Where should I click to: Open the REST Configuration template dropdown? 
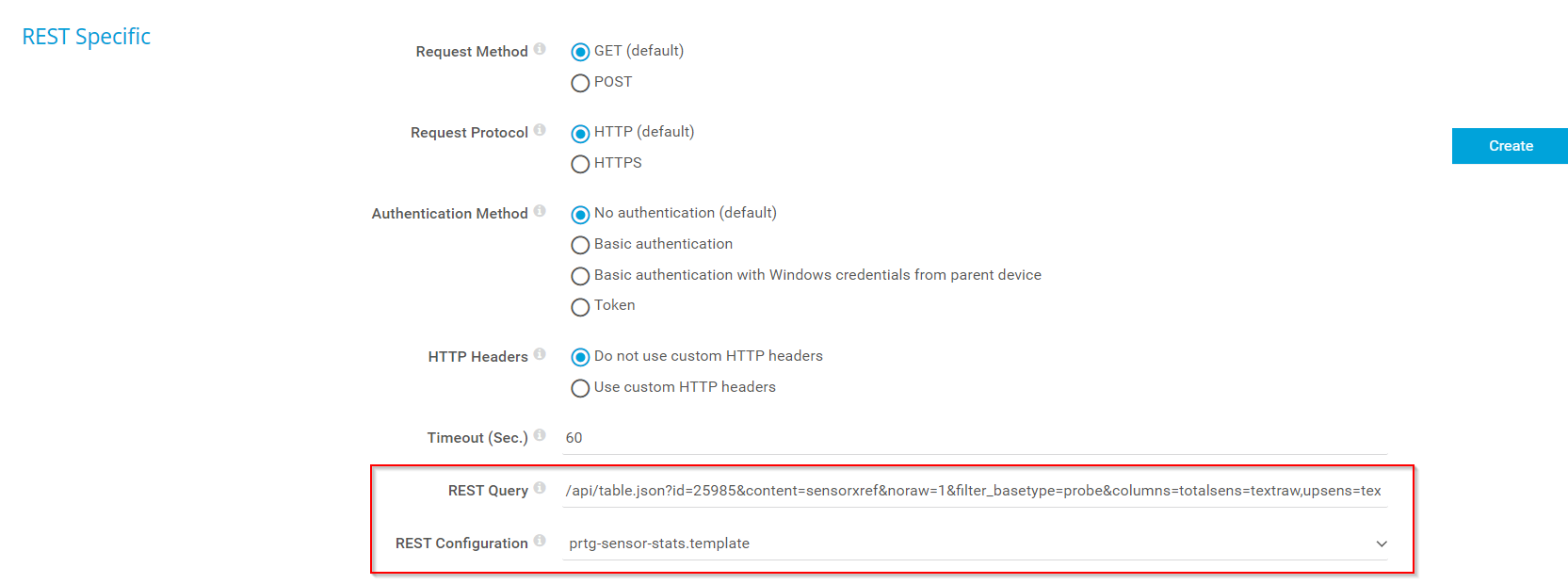(x=1381, y=543)
